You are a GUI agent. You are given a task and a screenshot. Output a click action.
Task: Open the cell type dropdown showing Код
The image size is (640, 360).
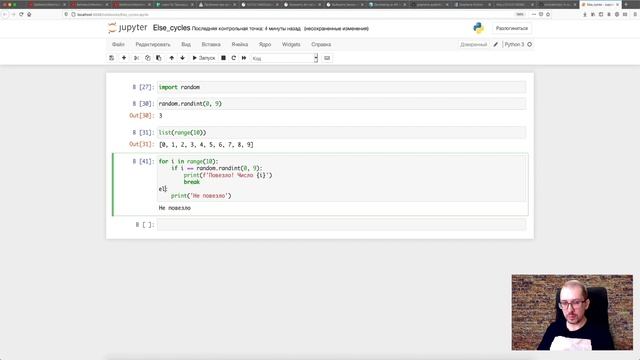[284, 58]
